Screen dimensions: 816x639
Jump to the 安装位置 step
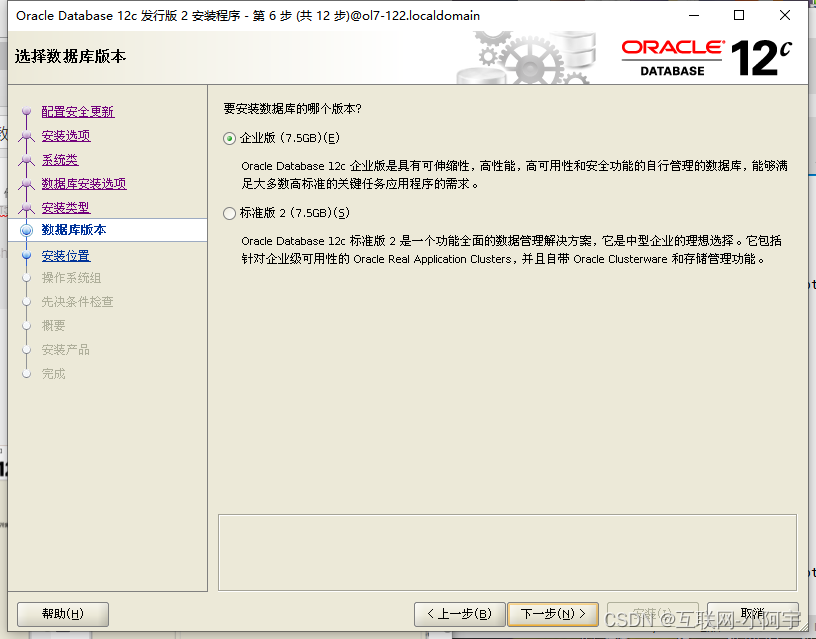[66, 255]
